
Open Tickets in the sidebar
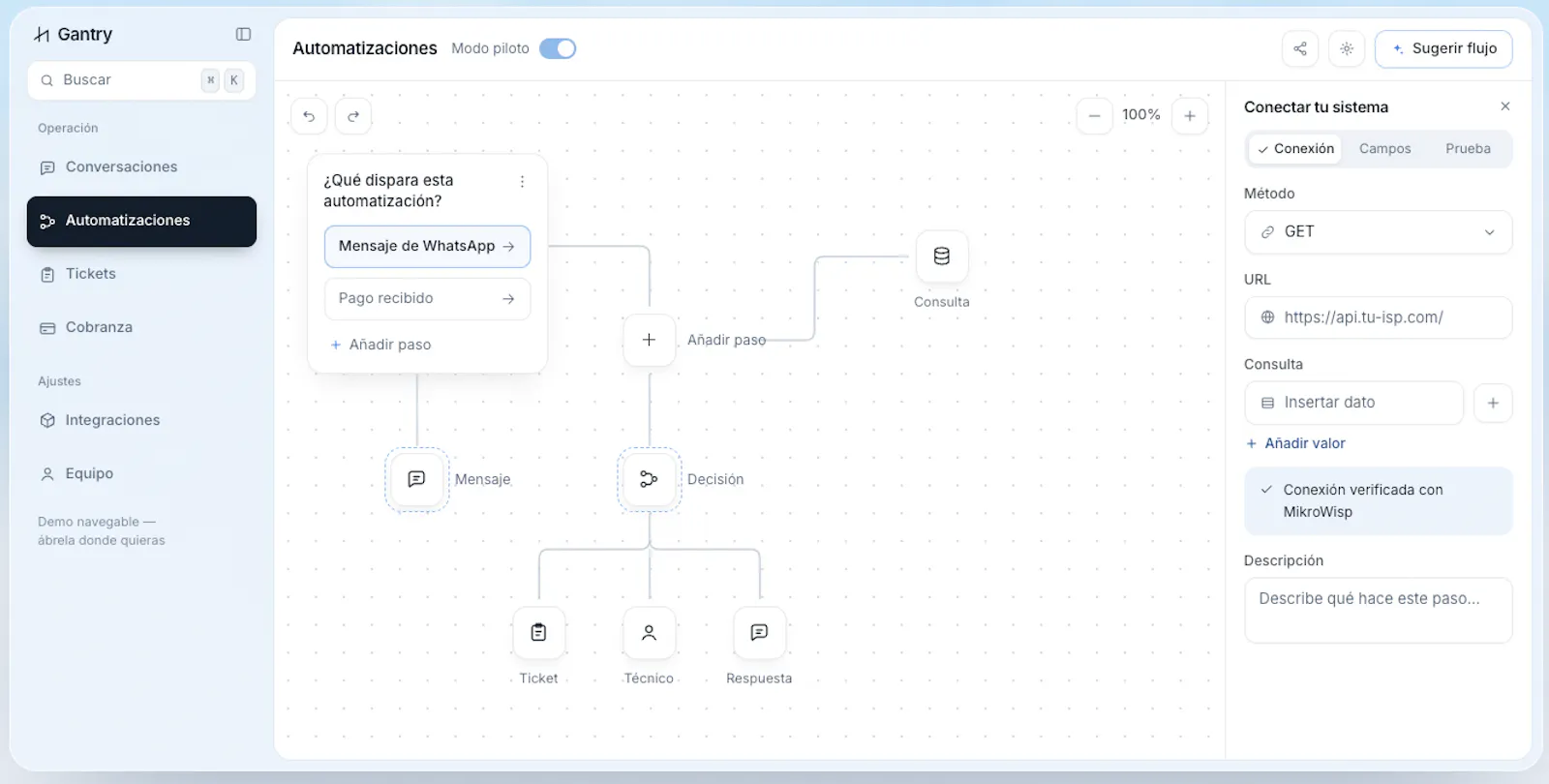tap(141, 274)
